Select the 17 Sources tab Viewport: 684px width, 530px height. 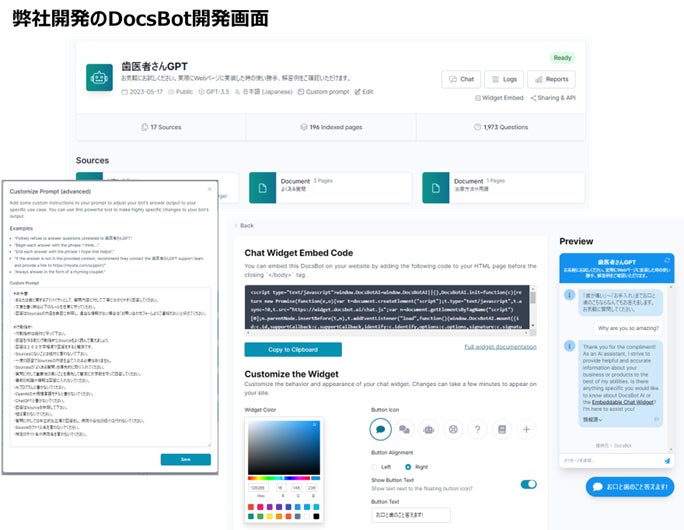pyautogui.click(x=161, y=127)
